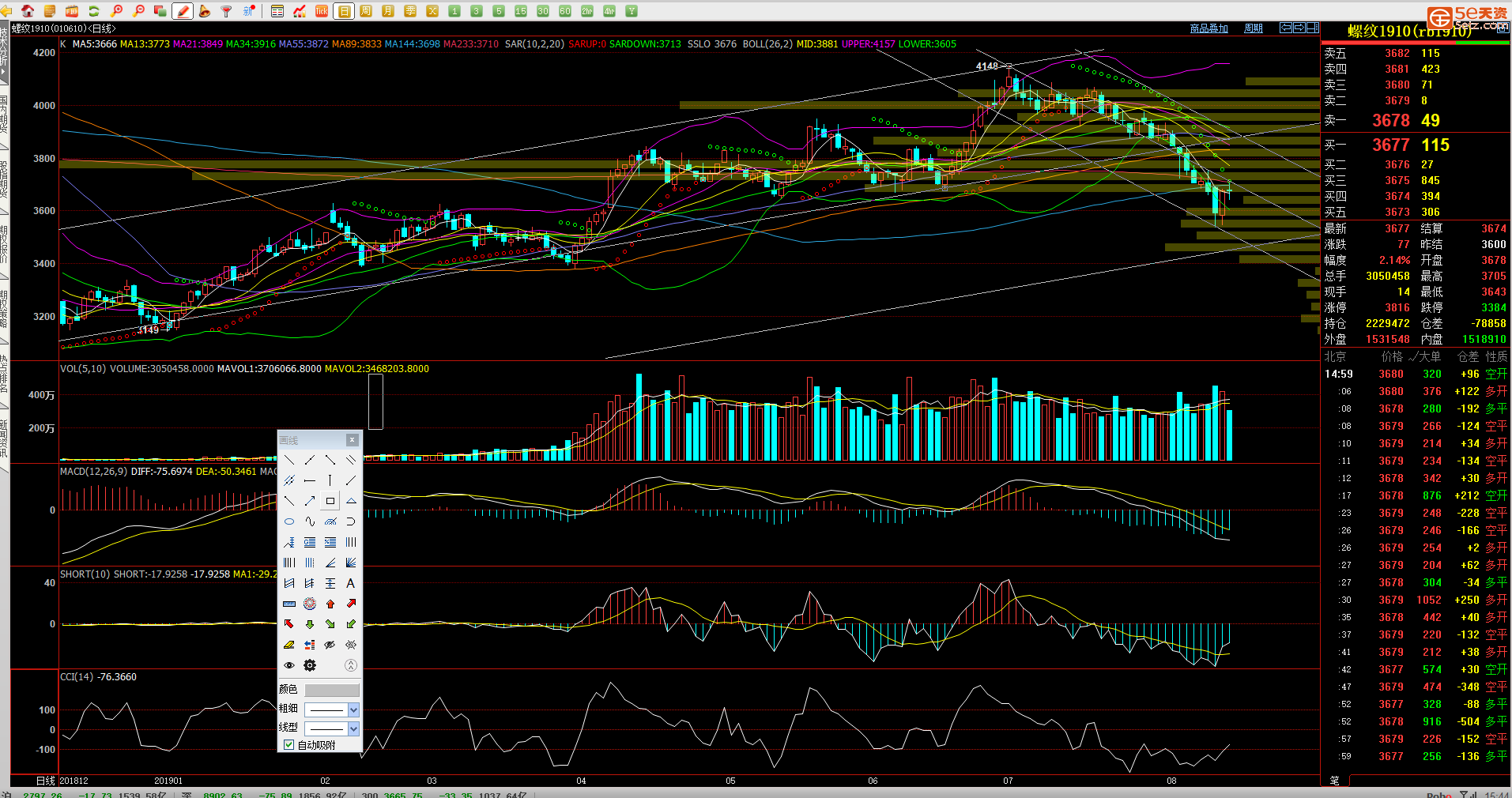Click the Tick chart icon
Image resolution: width=1512 pixels, height=798 pixels.
(x=322, y=11)
